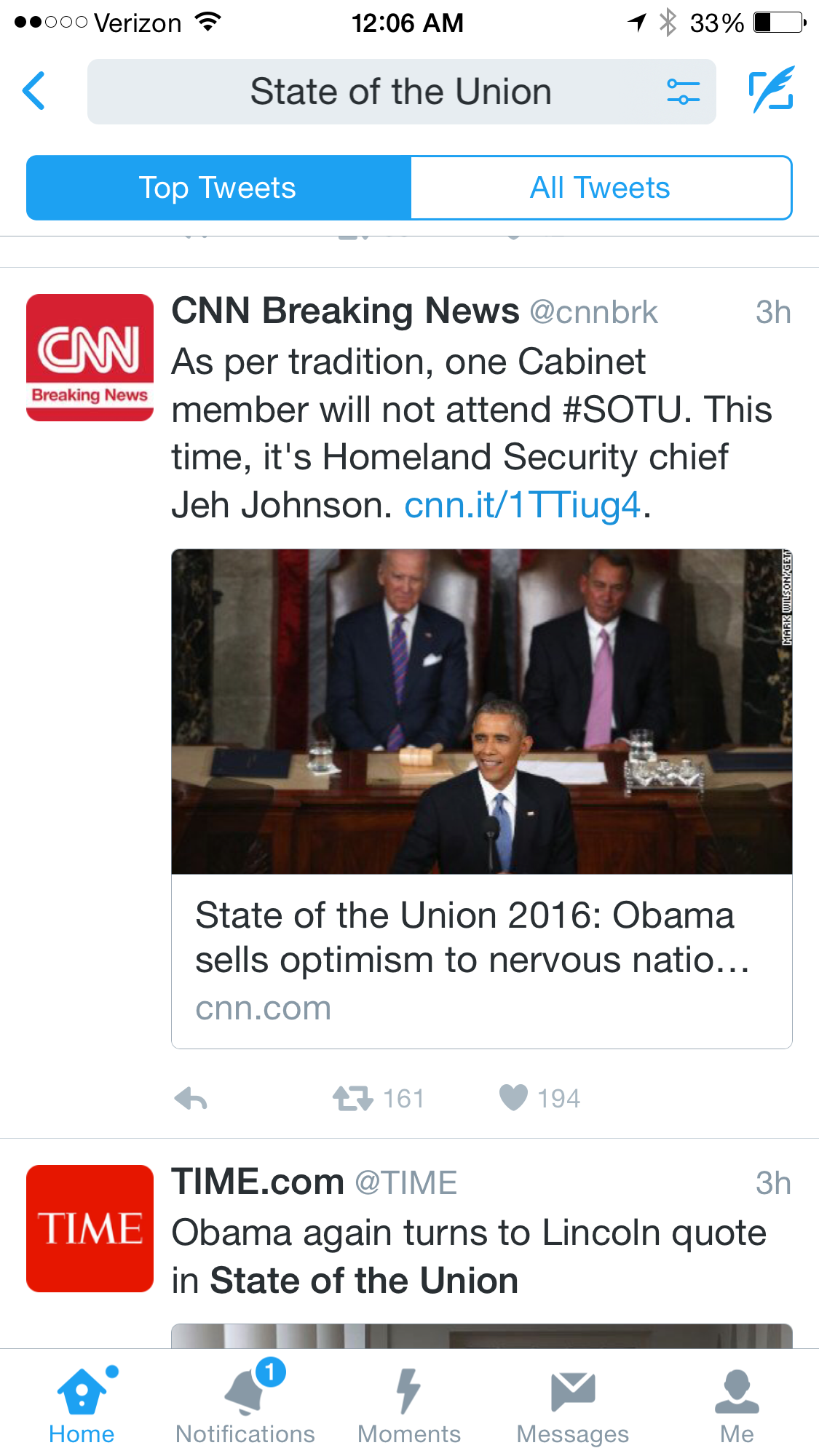
Task: Open the Me profile tab
Action: 737,1405
